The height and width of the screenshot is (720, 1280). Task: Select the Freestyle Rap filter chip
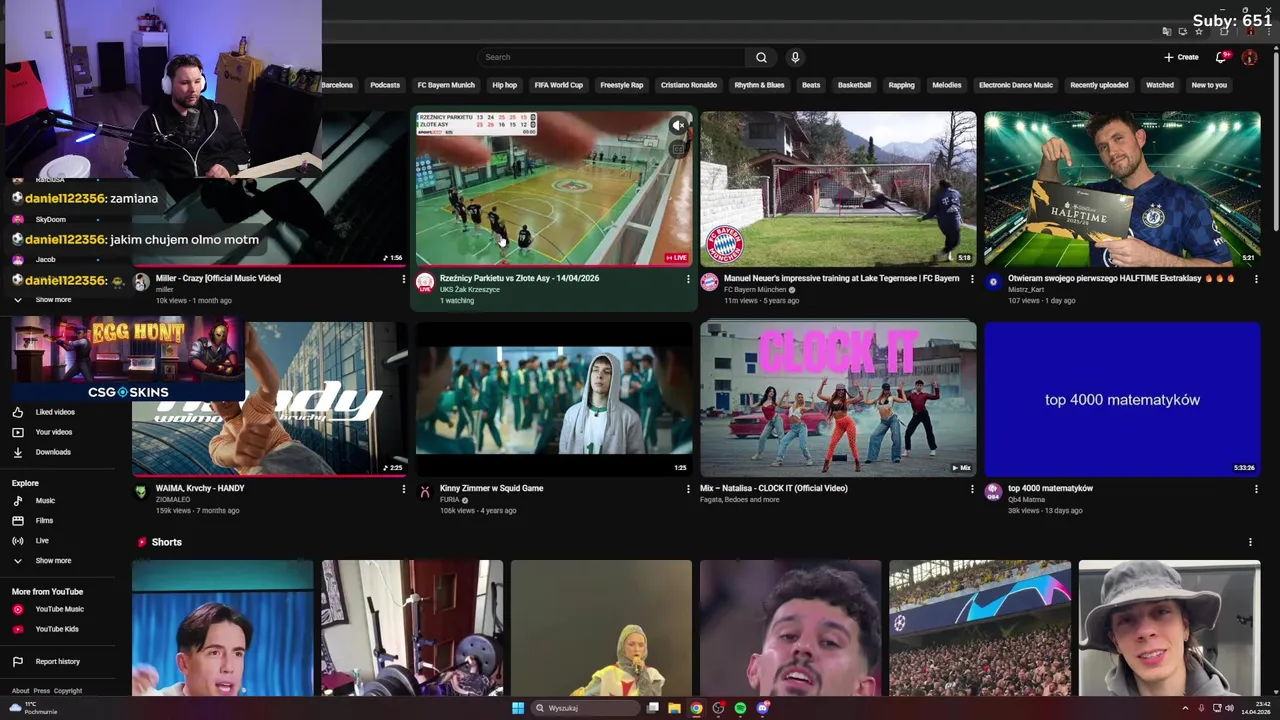[621, 85]
